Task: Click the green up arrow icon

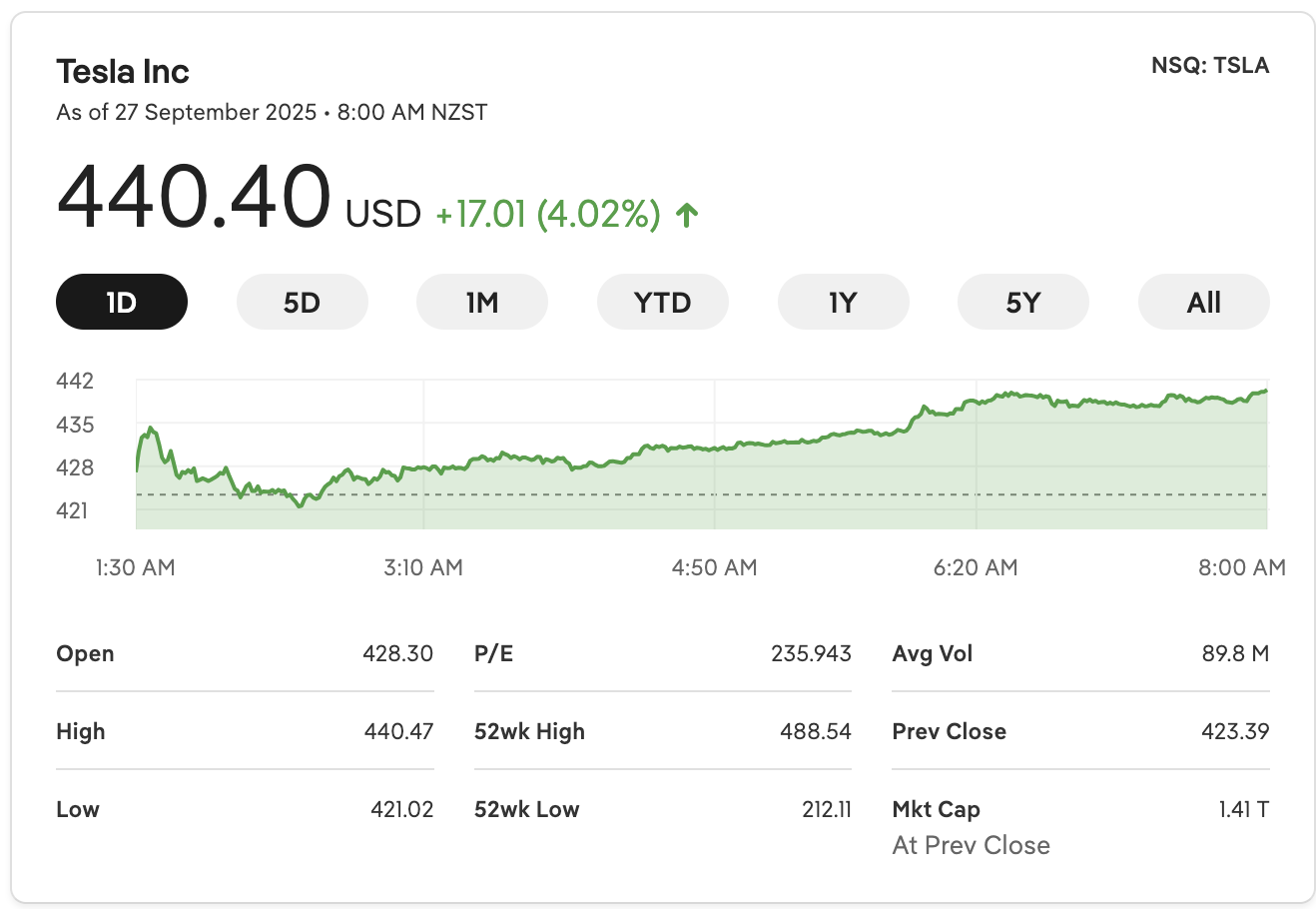Action: point(687,214)
